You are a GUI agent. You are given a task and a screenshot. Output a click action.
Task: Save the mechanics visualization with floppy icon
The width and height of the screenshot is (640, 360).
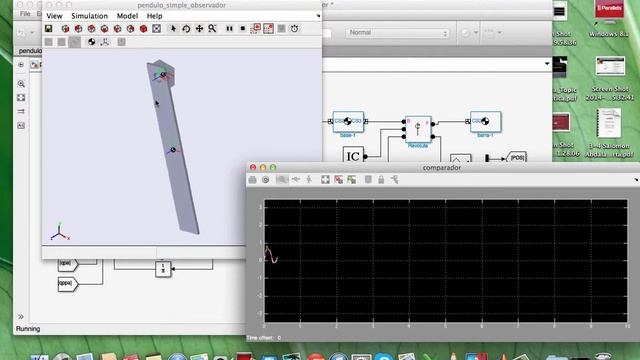[x=48, y=29]
